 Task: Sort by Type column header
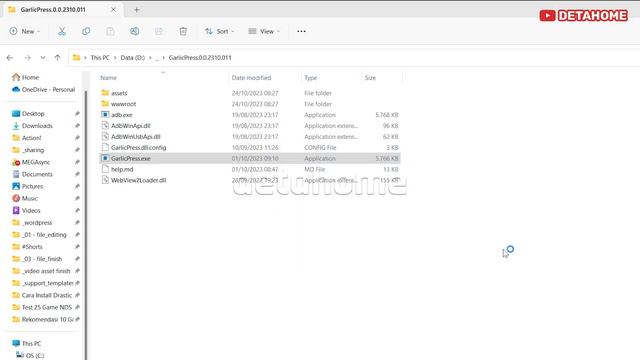[x=311, y=78]
